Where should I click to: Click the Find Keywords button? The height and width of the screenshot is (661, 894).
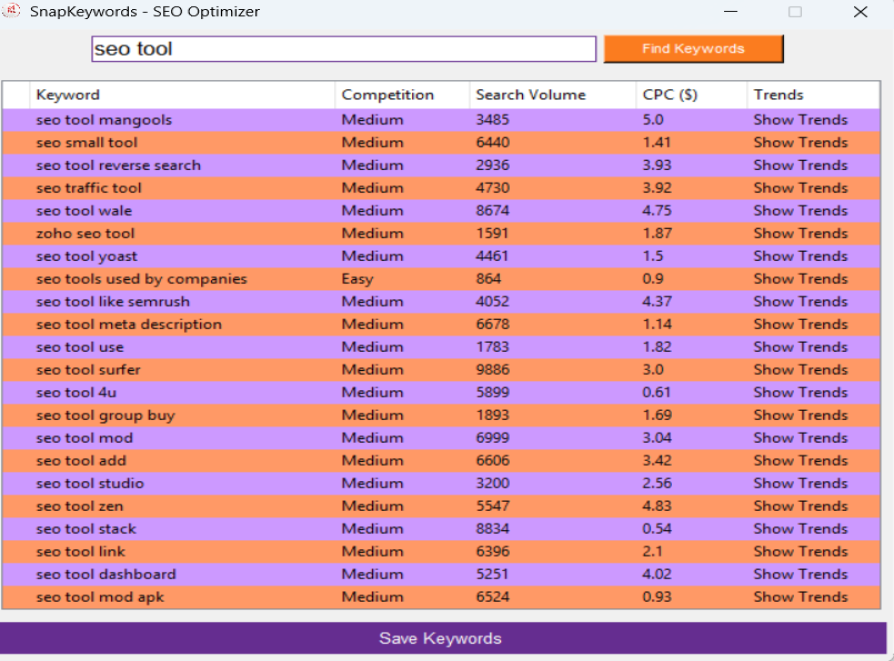(x=693, y=49)
